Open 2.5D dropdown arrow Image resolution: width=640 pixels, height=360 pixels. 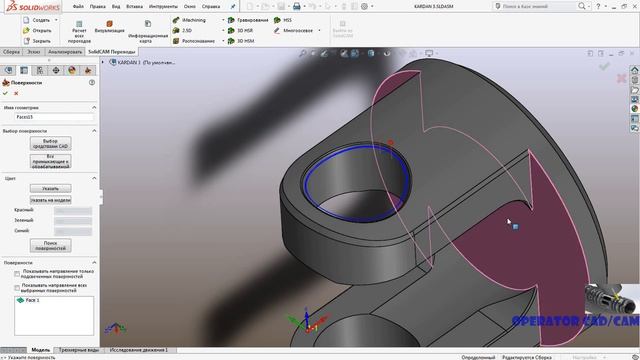click(223, 31)
